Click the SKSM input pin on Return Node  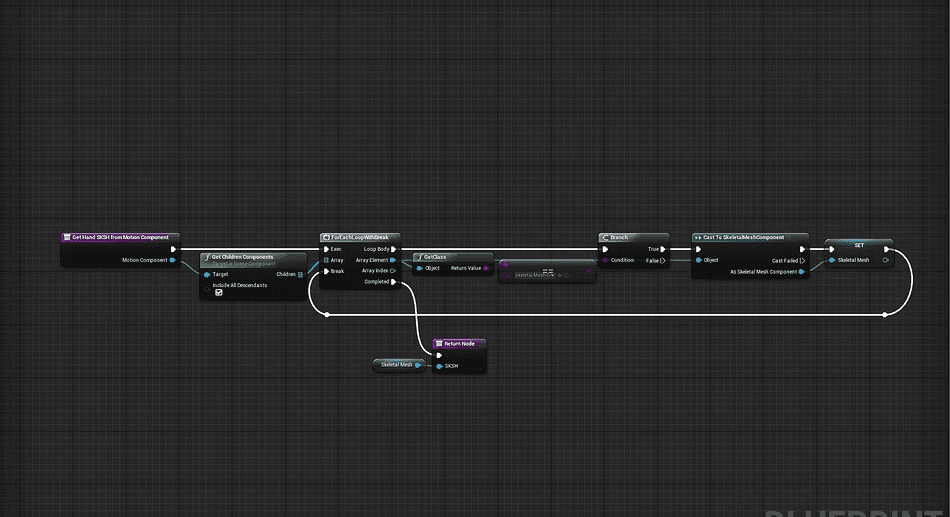pyautogui.click(x=439, y=366)
